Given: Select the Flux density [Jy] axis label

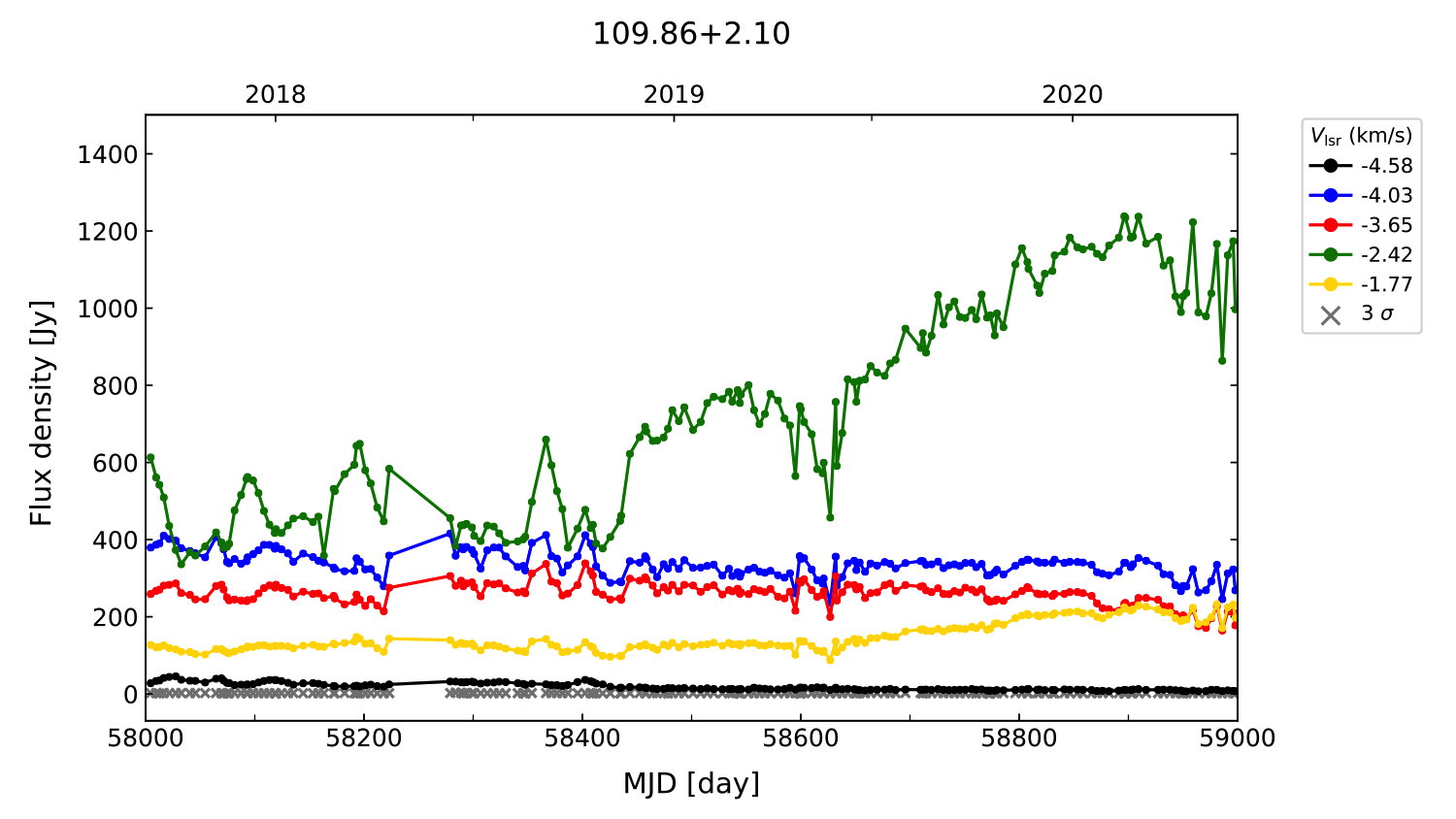Looking at the screenshot, I should coord(41,413).
